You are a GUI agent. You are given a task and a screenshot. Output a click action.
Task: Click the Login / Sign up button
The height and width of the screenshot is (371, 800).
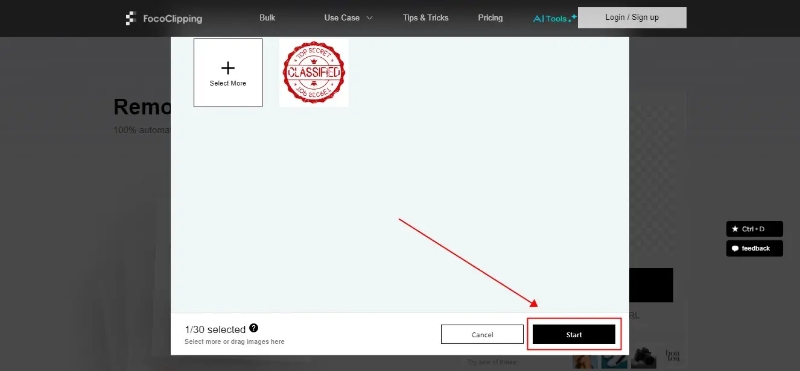[632, 17]
